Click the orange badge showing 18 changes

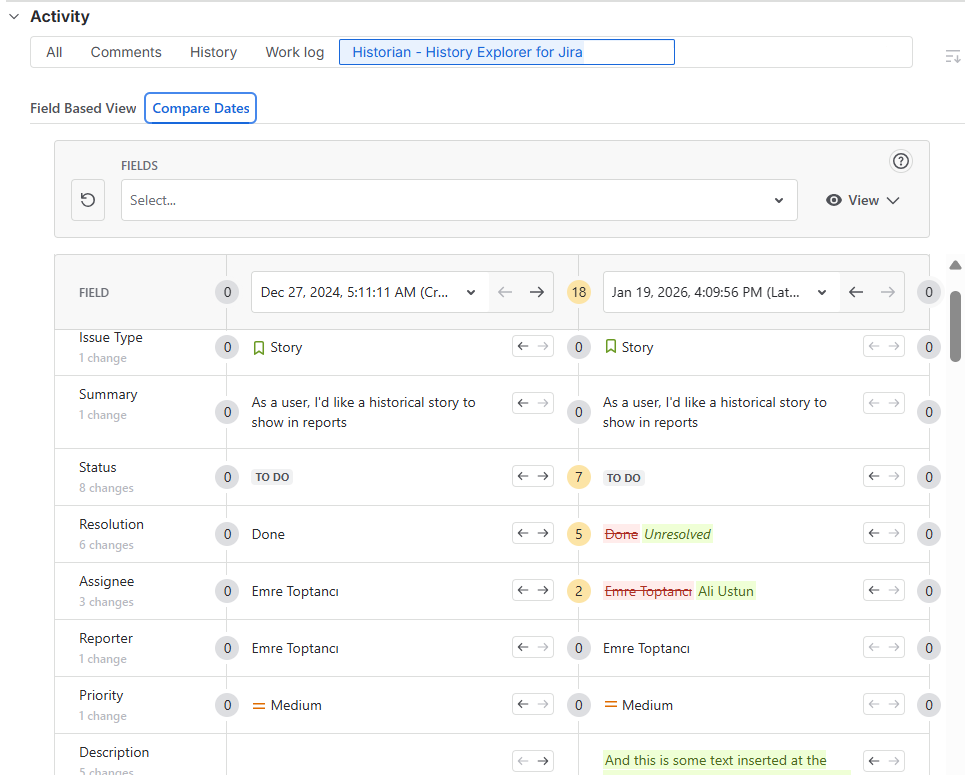pyautogui.click(x=579, y=291)
